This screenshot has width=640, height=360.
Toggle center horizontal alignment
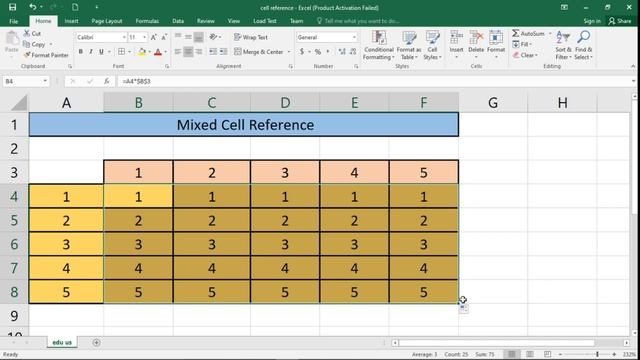pos(188,52)
